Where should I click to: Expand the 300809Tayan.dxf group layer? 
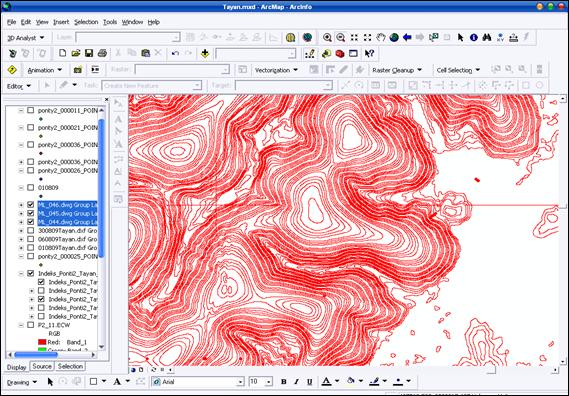coord(21,230)
